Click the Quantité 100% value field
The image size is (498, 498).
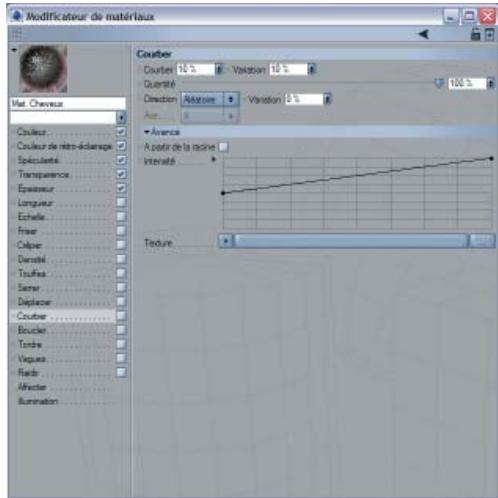click(467, 83)
